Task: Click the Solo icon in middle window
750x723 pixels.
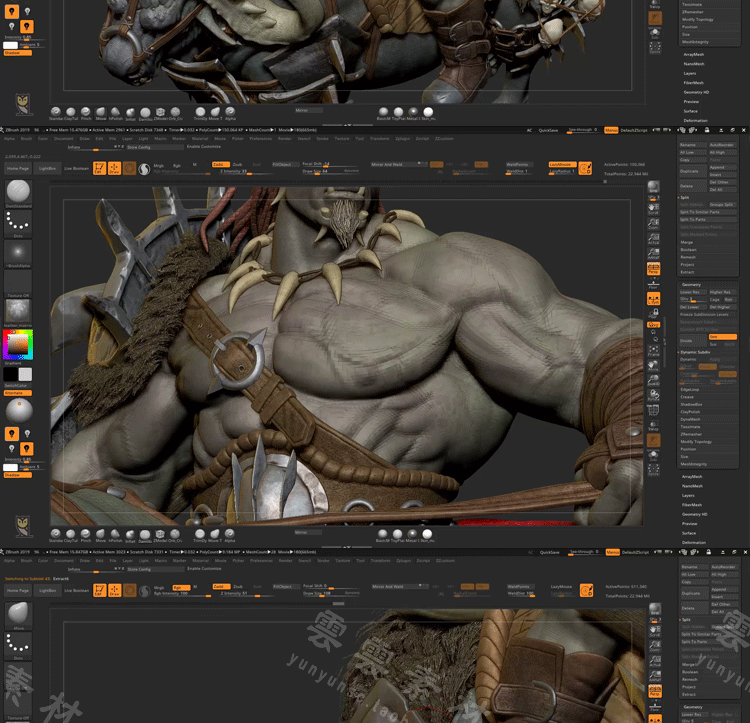Action: pyautogui.click(x=653, y=455)
